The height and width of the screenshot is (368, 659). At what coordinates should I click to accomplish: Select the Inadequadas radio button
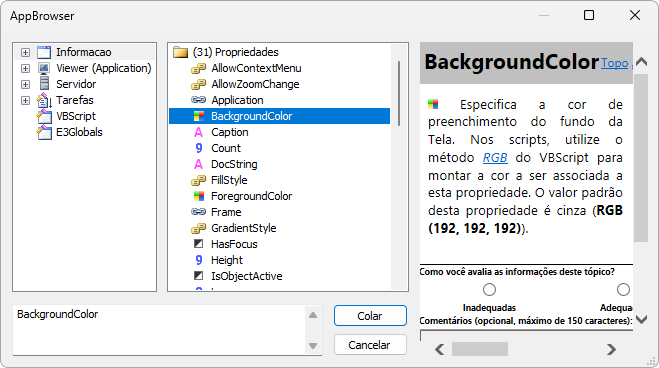(x=489, y=289)
